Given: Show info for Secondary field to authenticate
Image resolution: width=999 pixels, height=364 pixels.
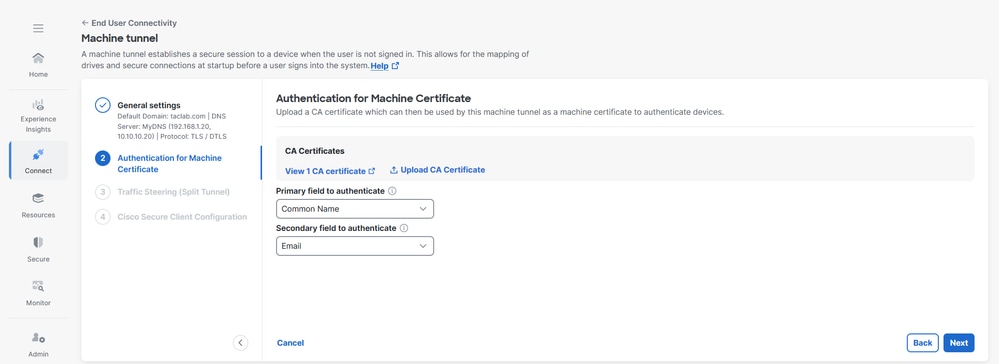Looking at the screenshot, I should [404, 228].
